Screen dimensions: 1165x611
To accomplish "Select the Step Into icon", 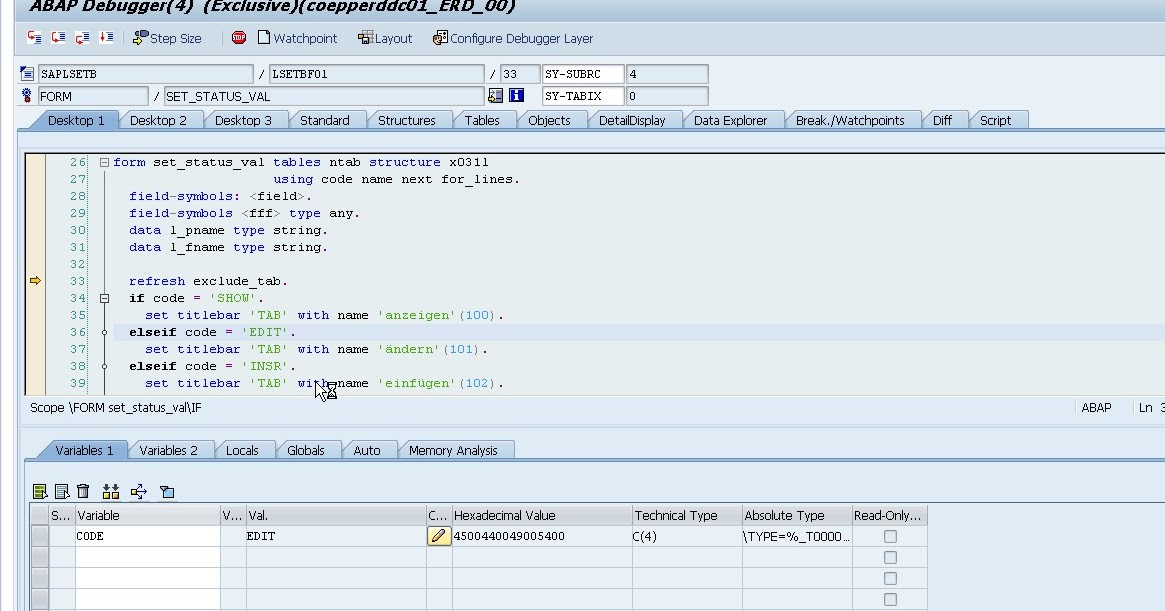I will point(33,38).
